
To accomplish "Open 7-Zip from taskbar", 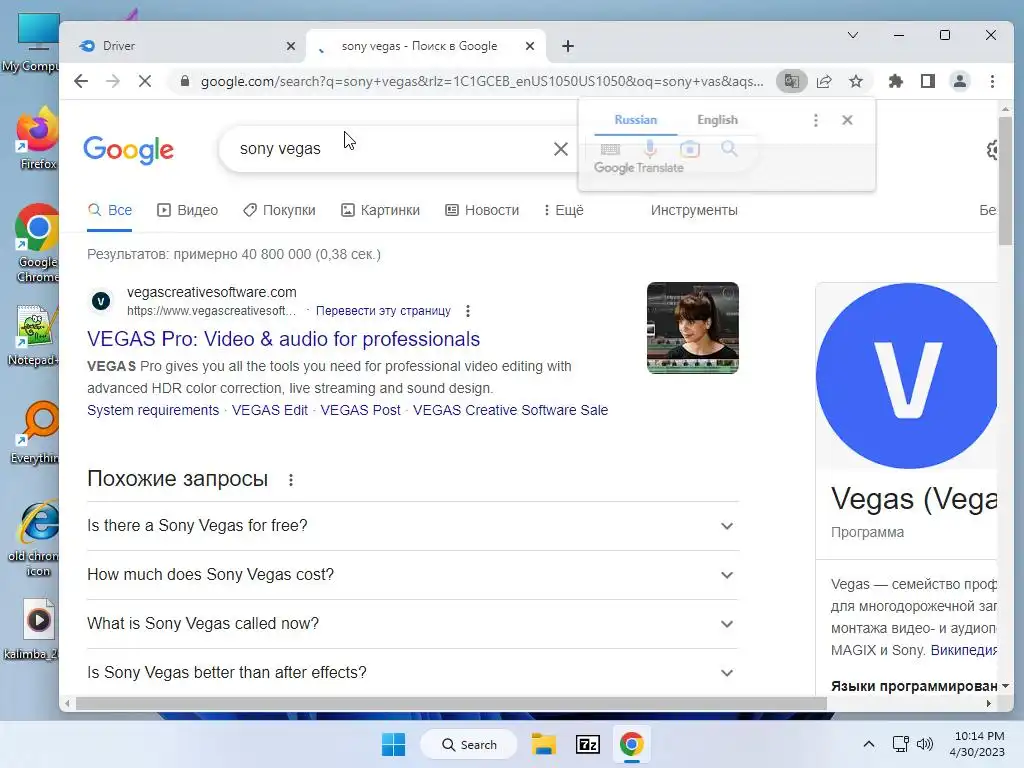I will click(588, 744).
